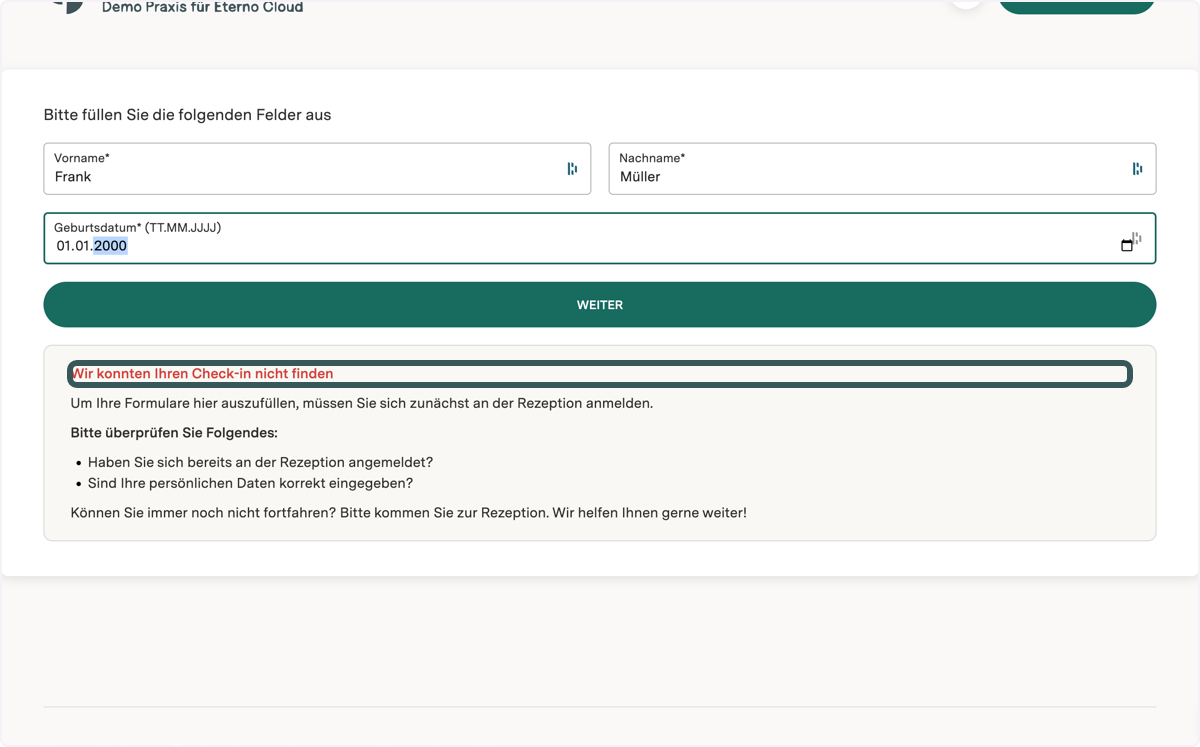Click the bullet 'Sind Ihre persönlichen Daten korrekt eingegeben?'
Viewport: 1200px width, 747px height.
click(x=250, y=483)
